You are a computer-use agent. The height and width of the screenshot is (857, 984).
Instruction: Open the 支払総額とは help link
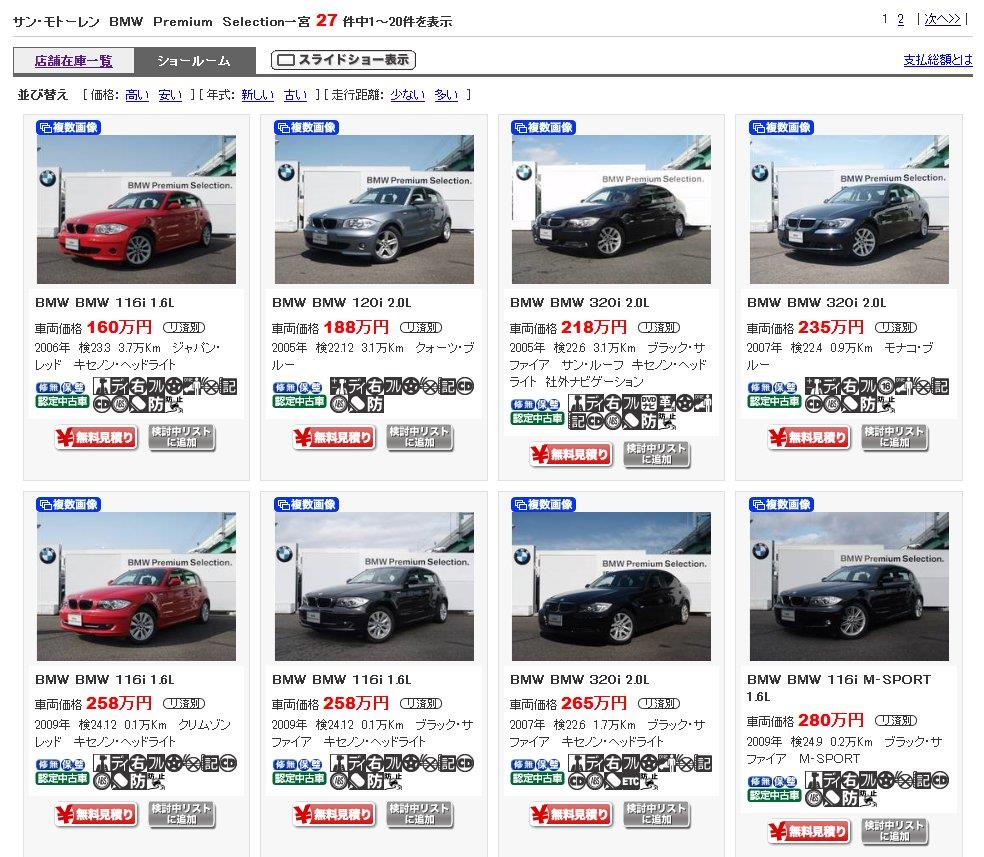[x=937, y=60]
